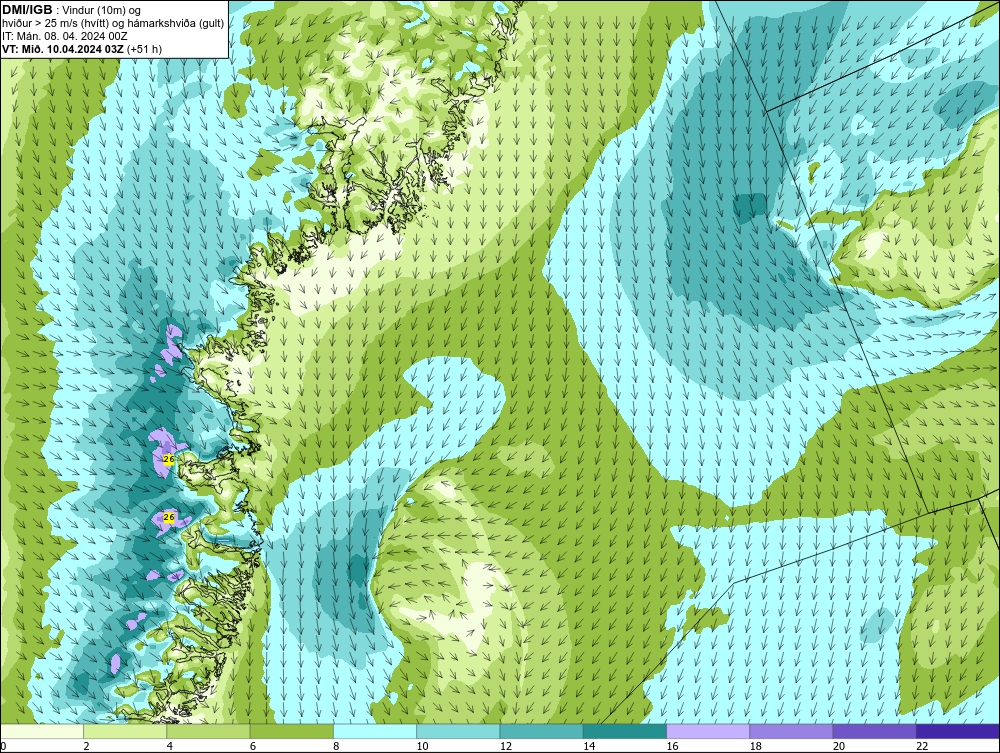Click the 16–18 m/s lavender legend swatch

click(x=708, y=731)
